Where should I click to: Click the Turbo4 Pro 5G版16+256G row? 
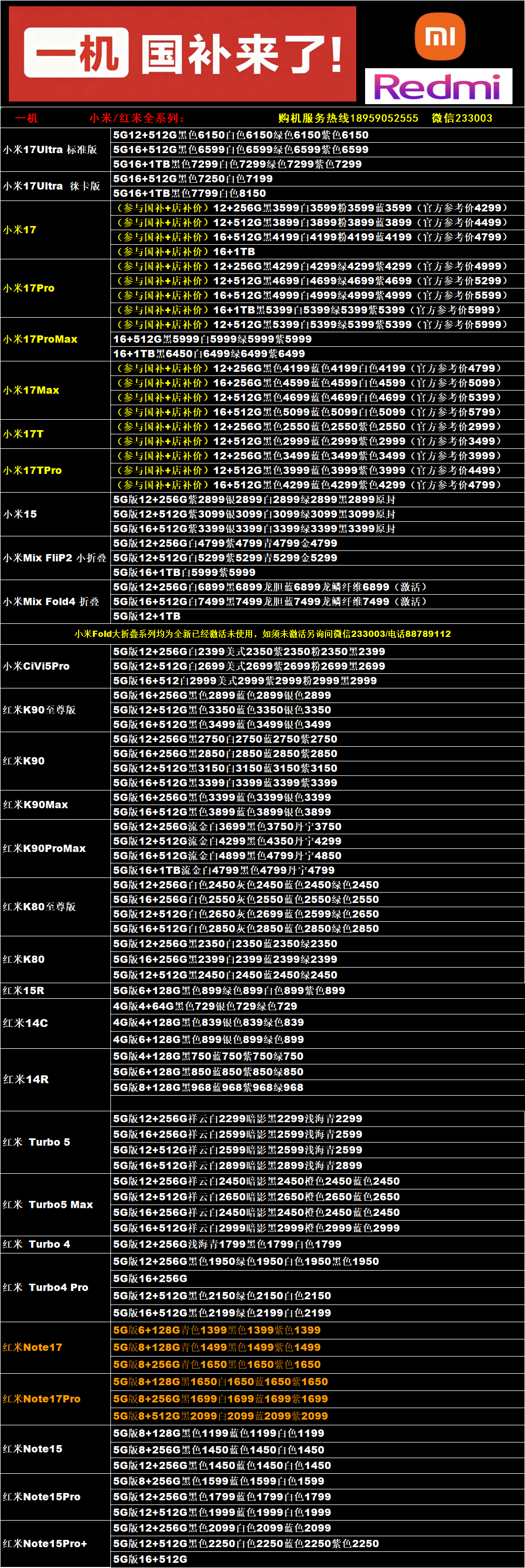click(x=317, y=1280)
